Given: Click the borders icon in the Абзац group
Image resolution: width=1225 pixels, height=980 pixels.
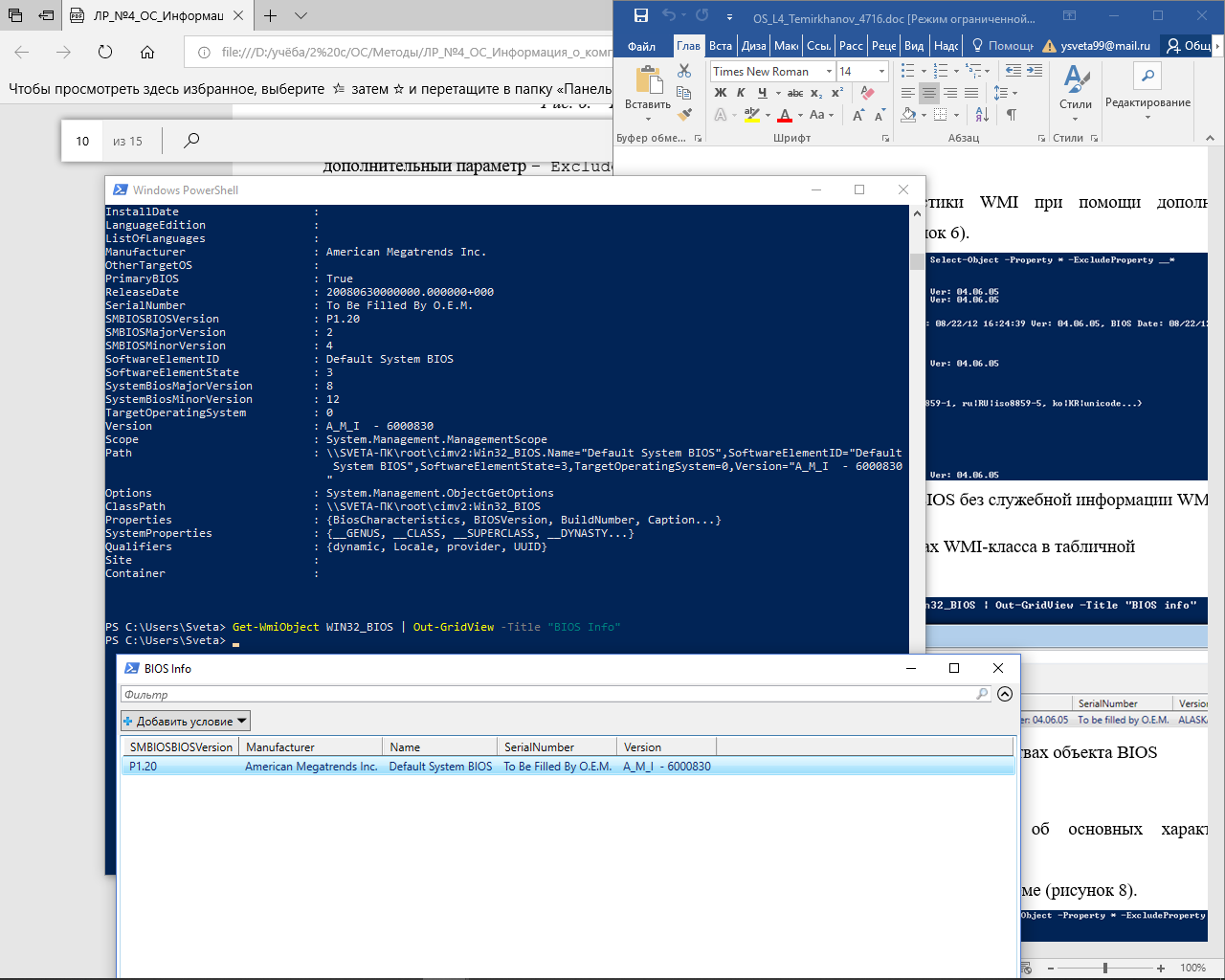Looking at the screenshot, I should click(x=941, y=115).
